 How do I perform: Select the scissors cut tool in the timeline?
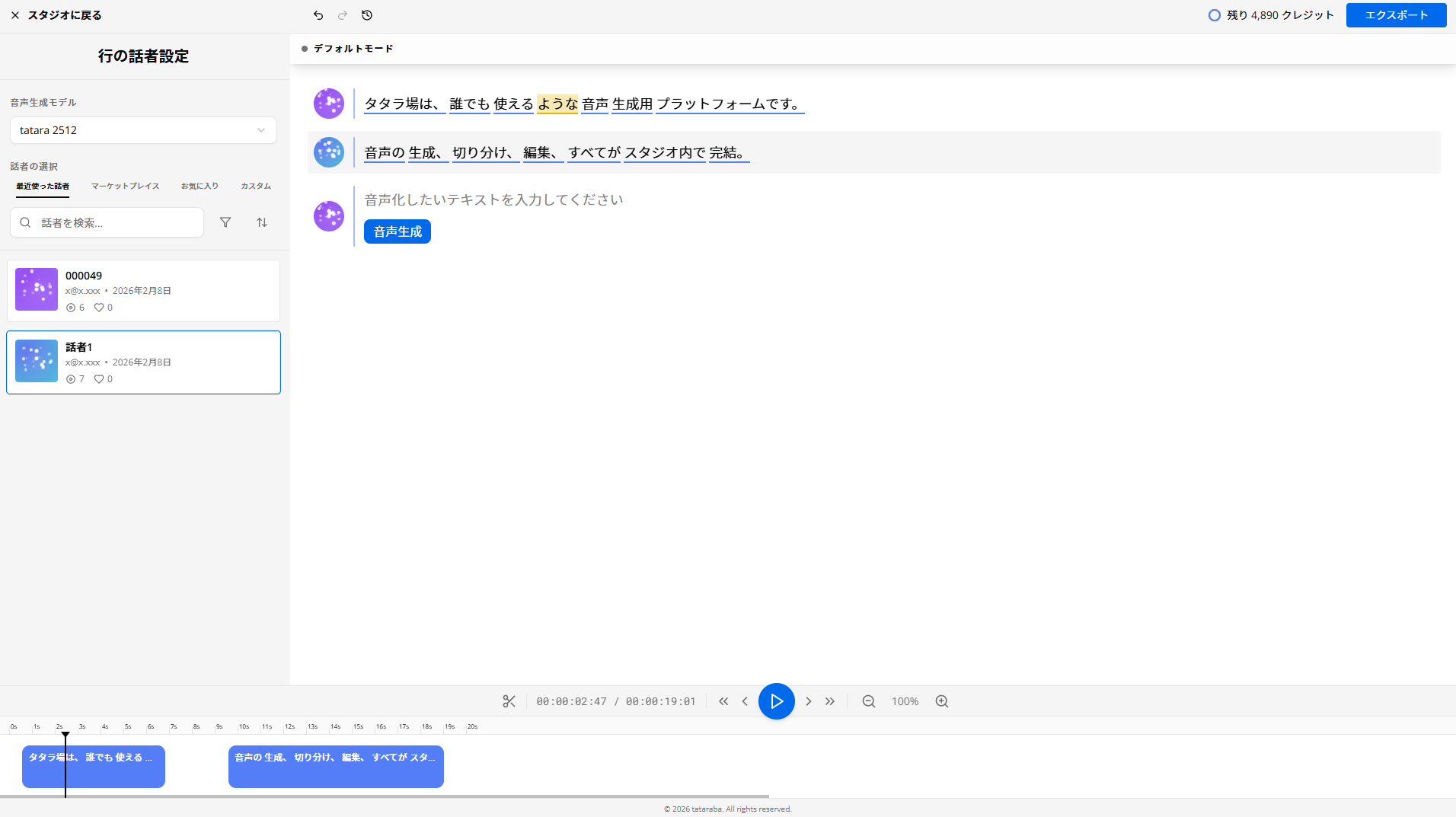click(x=509, y=701)
